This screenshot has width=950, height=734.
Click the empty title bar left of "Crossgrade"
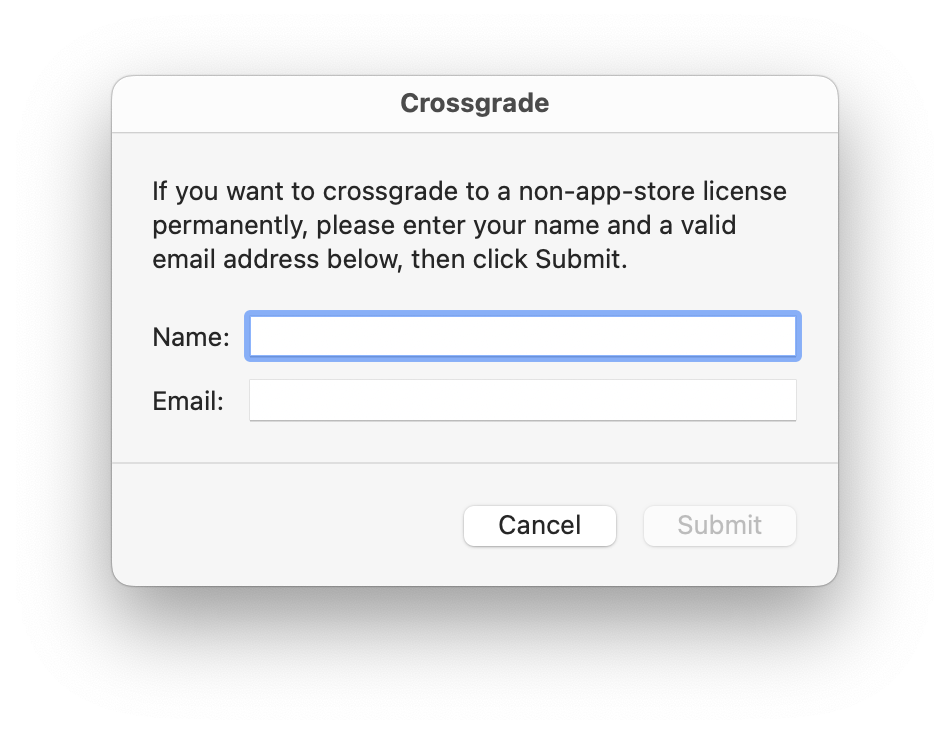tap(250, 103)
